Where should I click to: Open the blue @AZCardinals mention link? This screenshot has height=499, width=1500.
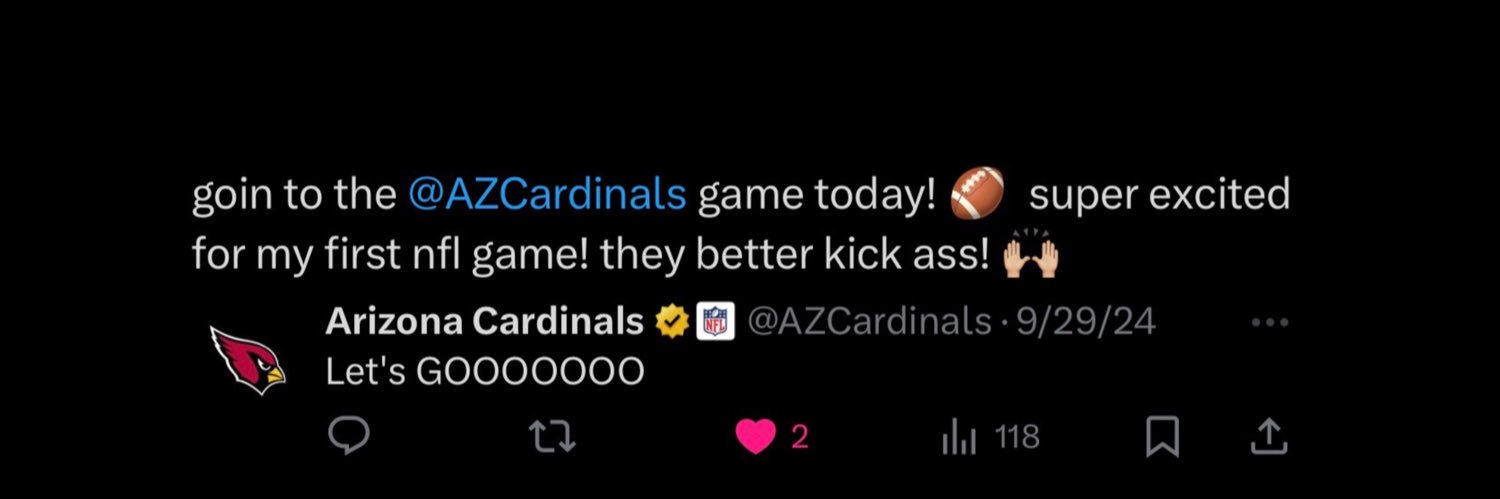coord(547,195)
